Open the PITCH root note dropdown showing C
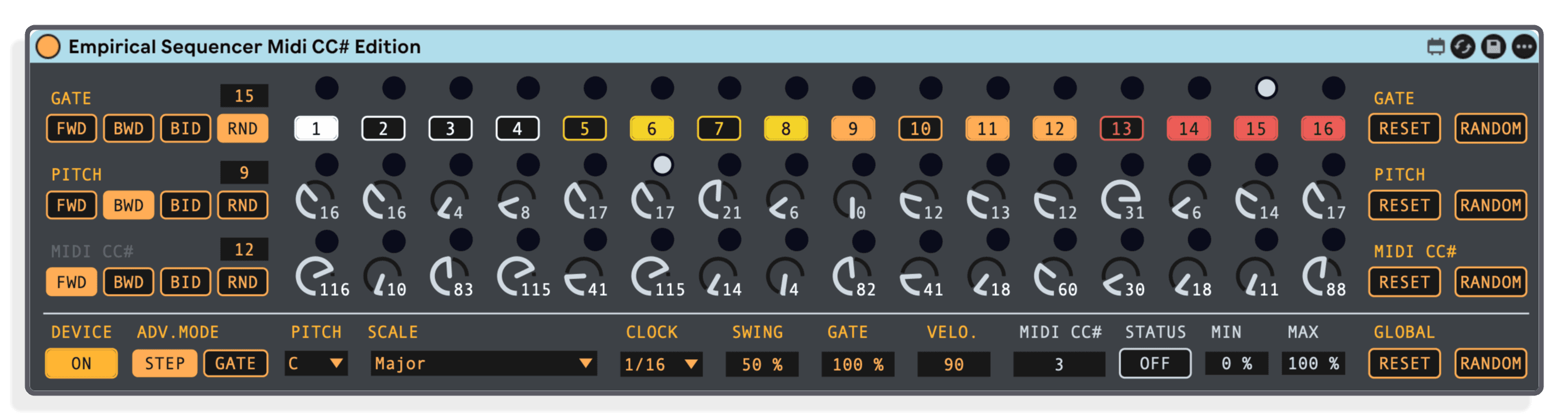This screenshot has width=1568, height=420. point(316,363)
